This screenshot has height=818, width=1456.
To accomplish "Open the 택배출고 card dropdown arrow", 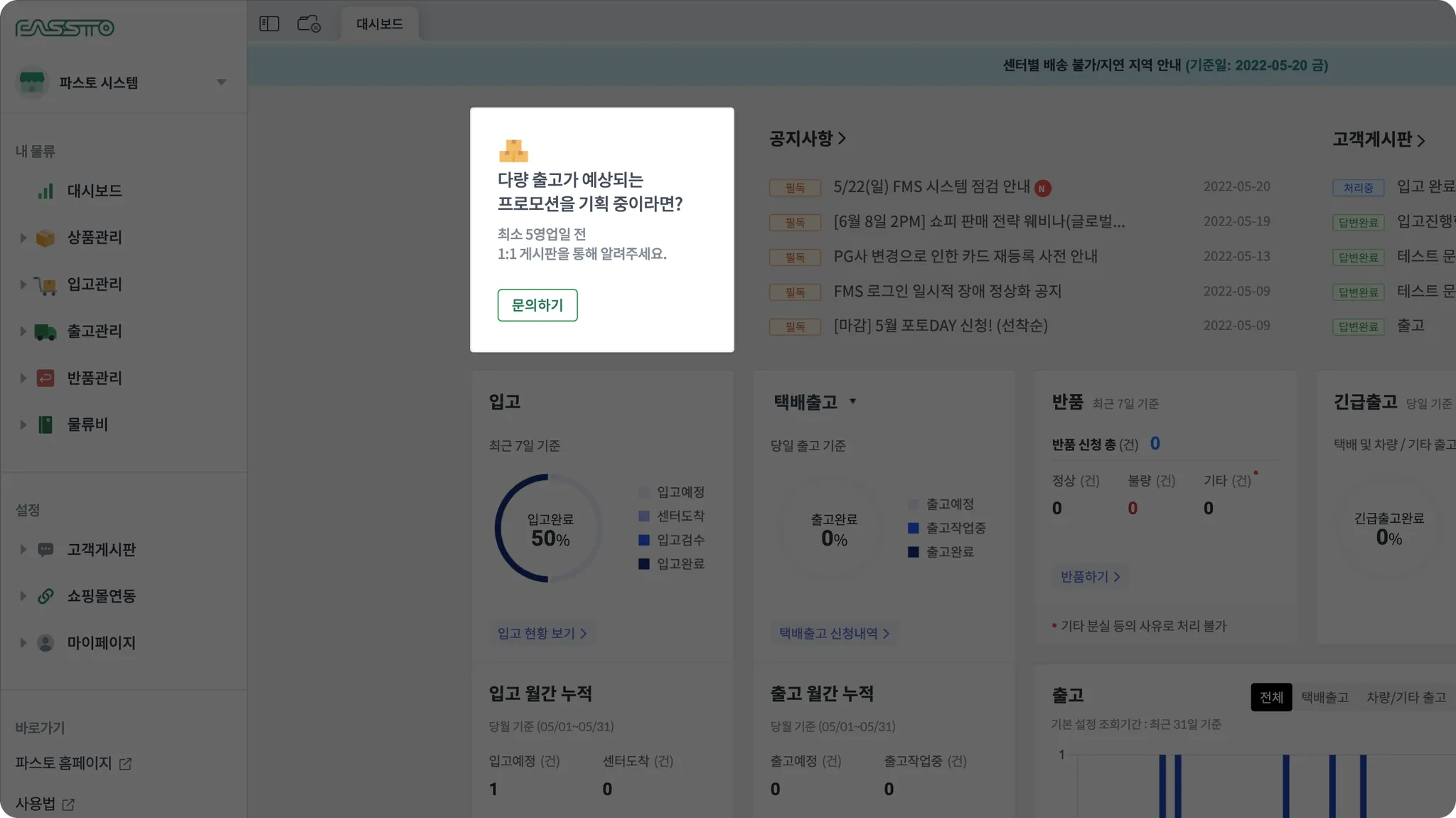I will 852,402.
